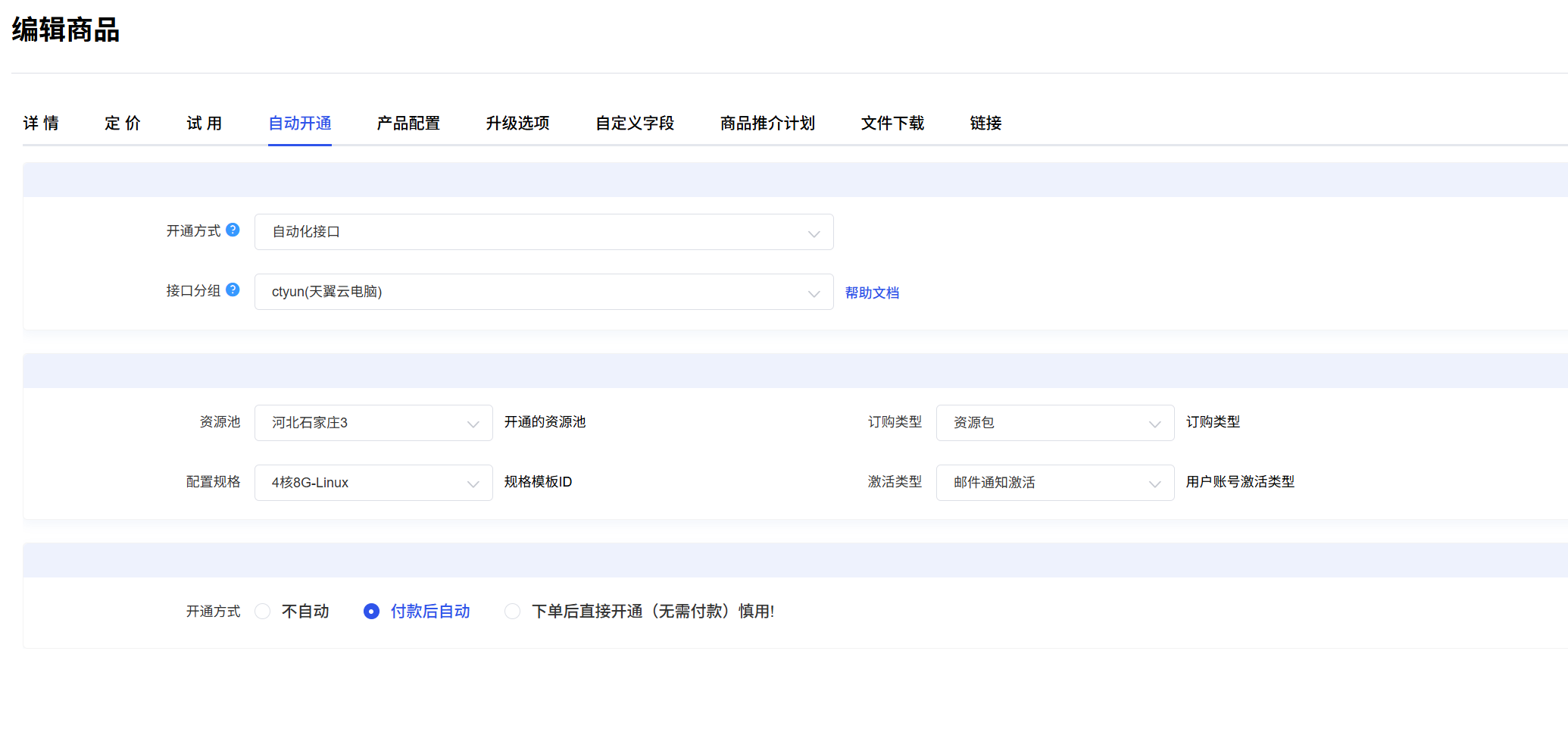
Task: Select 下单后直接开通 radio option
Action: [513, 612]
